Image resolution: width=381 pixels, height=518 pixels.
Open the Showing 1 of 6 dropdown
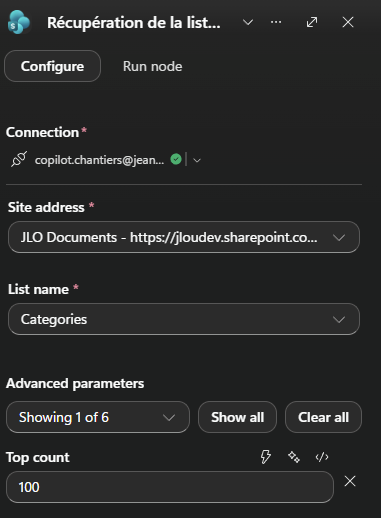click(x=98, y=417)
